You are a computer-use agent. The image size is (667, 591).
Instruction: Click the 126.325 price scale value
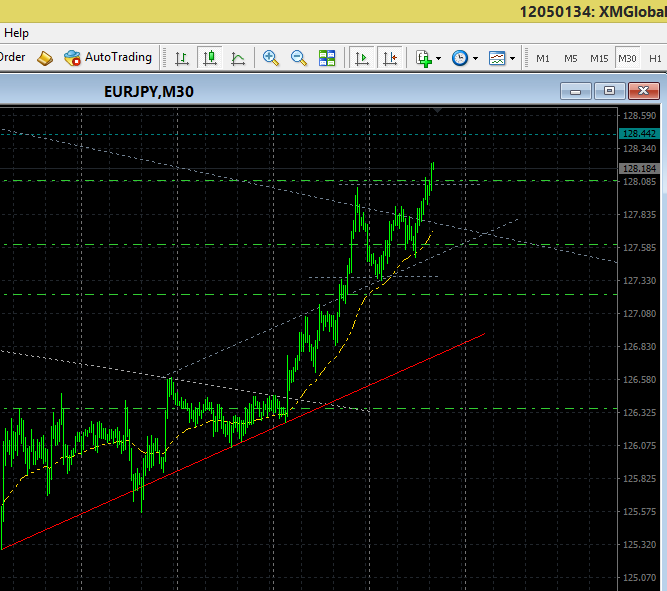coord(639,412)
